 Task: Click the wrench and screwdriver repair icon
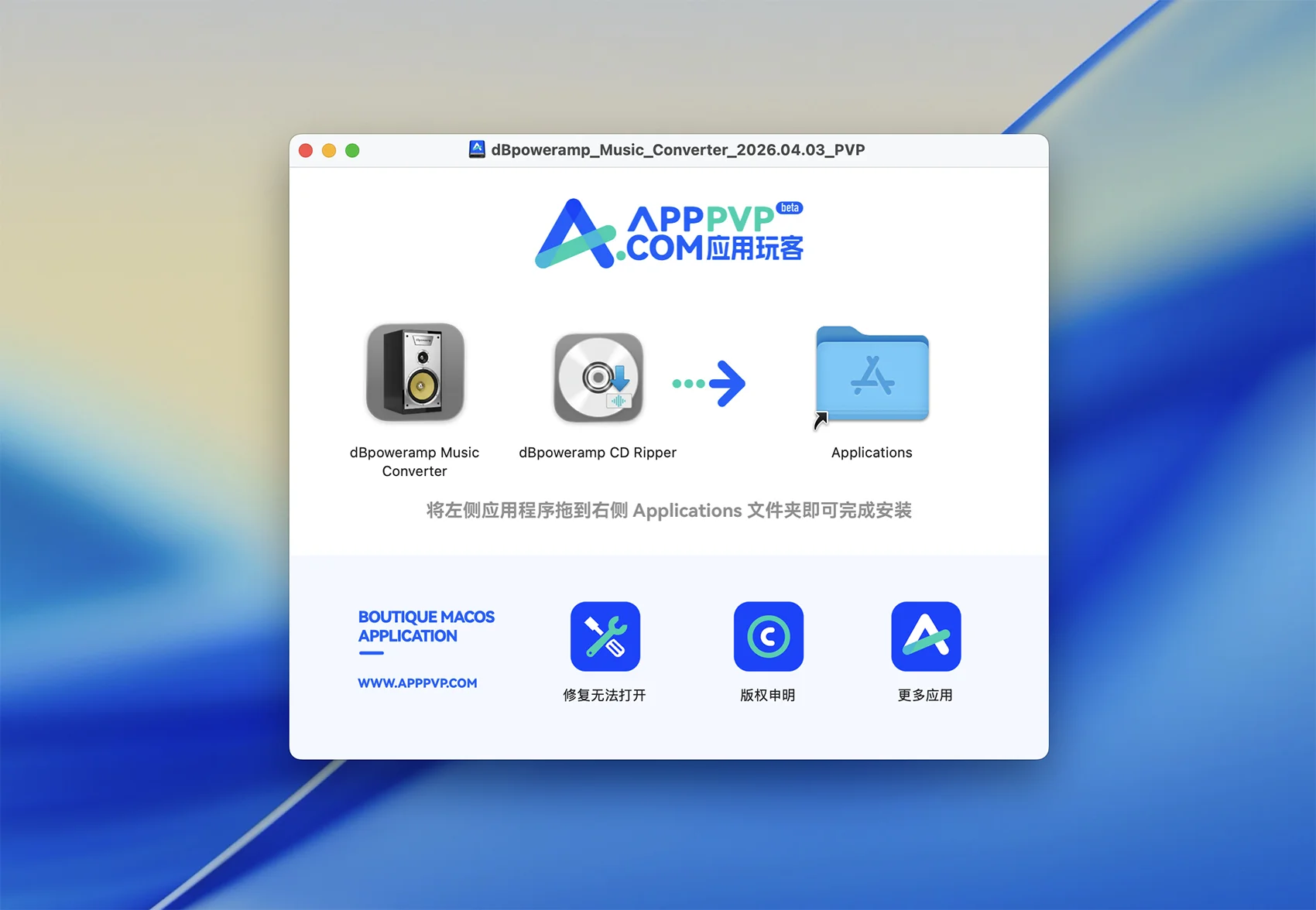point(605,636)
